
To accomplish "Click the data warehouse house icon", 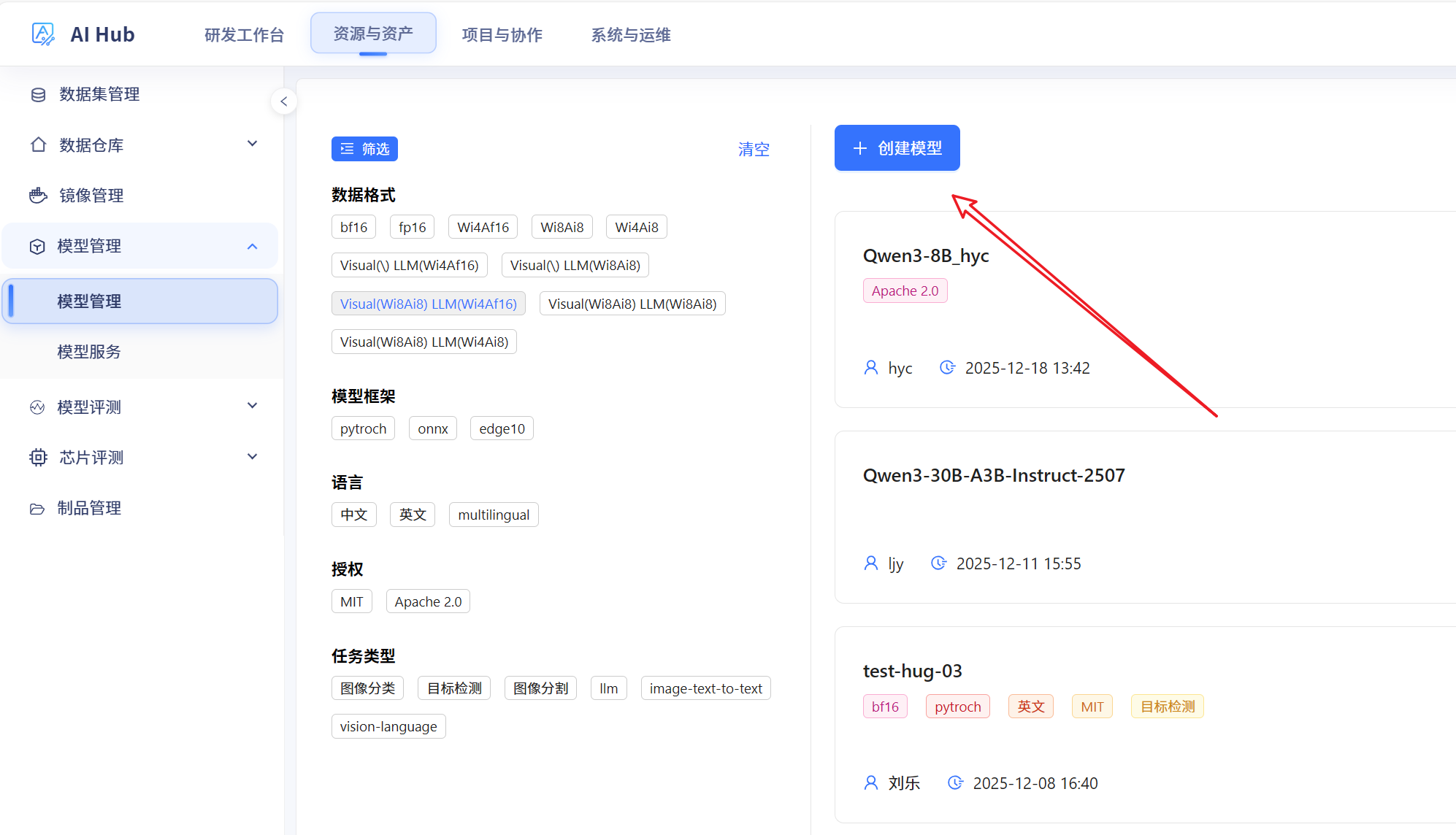I will (x=38, y=145).
